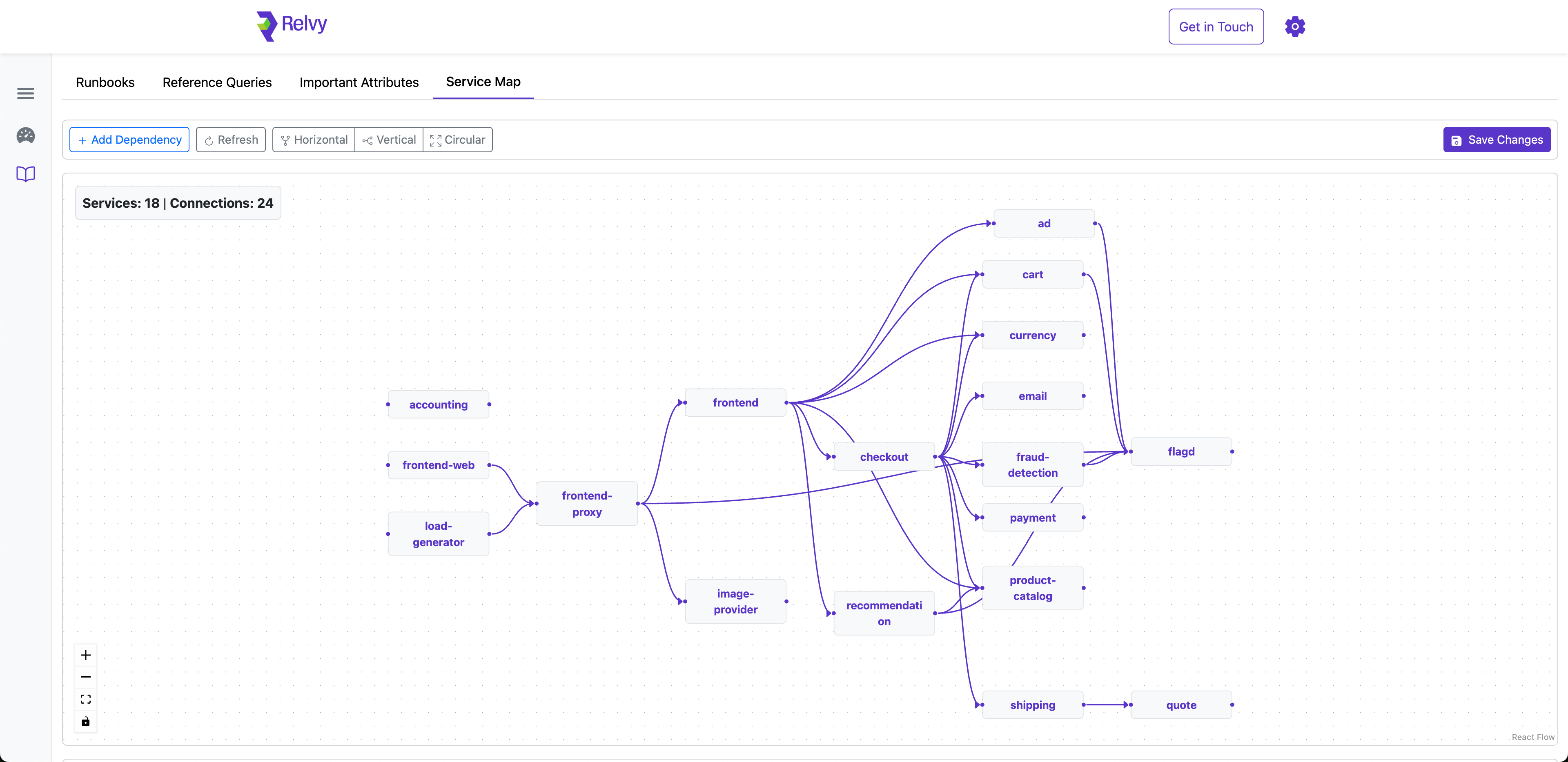The width and height of the screenshot is (1568, 762).
Task: Switch layout to Vertical
Action: click(x=389, y=139)
